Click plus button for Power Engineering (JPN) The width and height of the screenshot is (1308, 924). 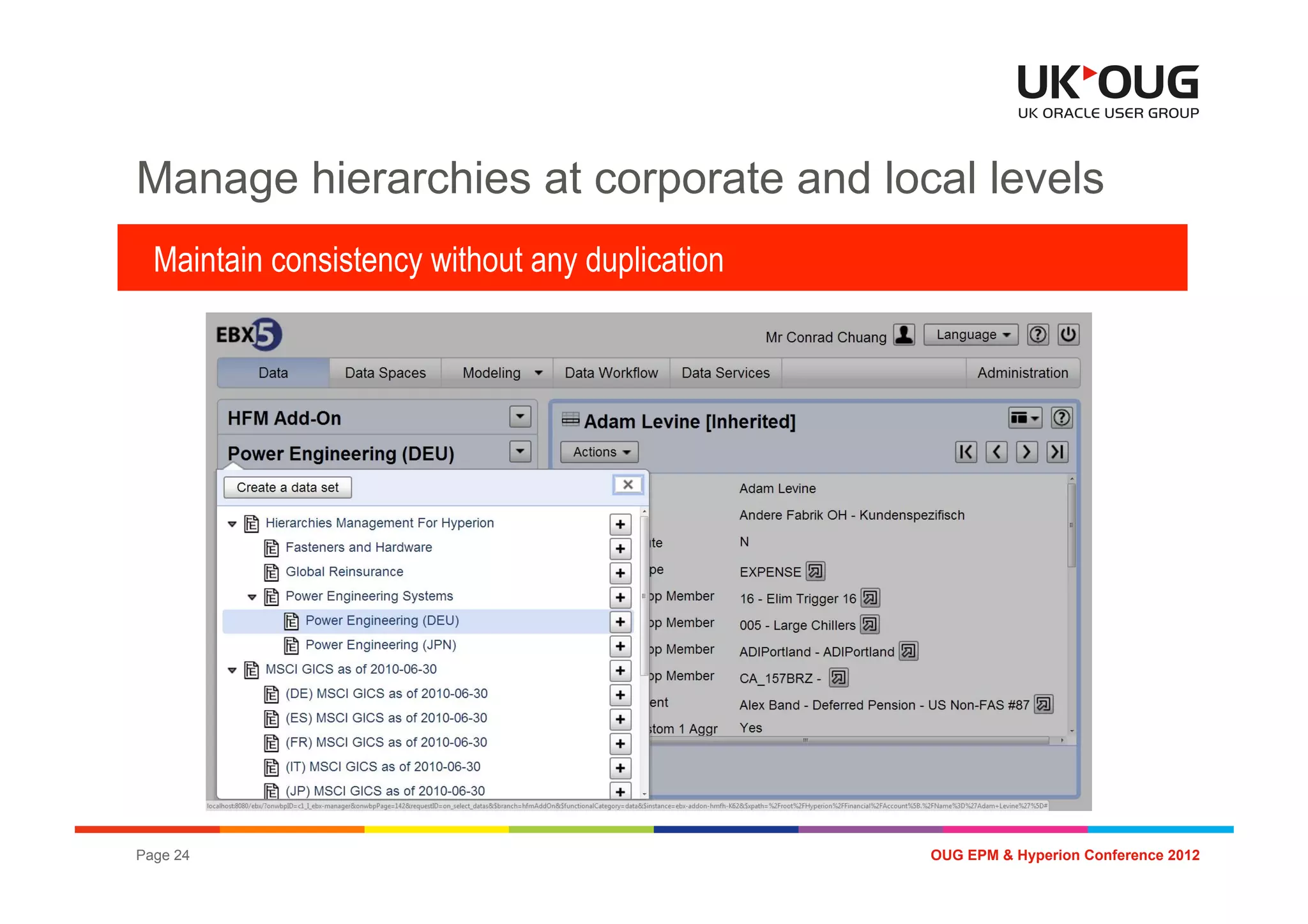pos(620,646)
